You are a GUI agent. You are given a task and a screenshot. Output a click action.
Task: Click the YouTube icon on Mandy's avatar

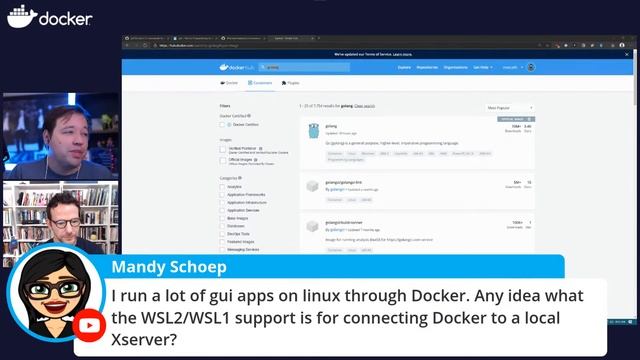pyautogui.click(x=89, y=326)
